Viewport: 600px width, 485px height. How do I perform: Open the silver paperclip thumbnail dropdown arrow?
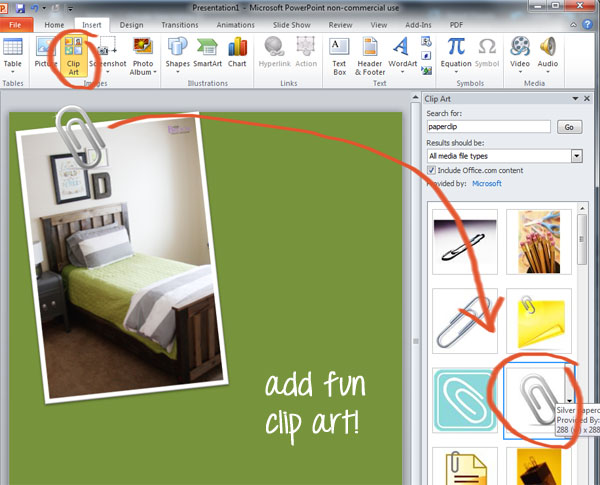coord(569,401)
